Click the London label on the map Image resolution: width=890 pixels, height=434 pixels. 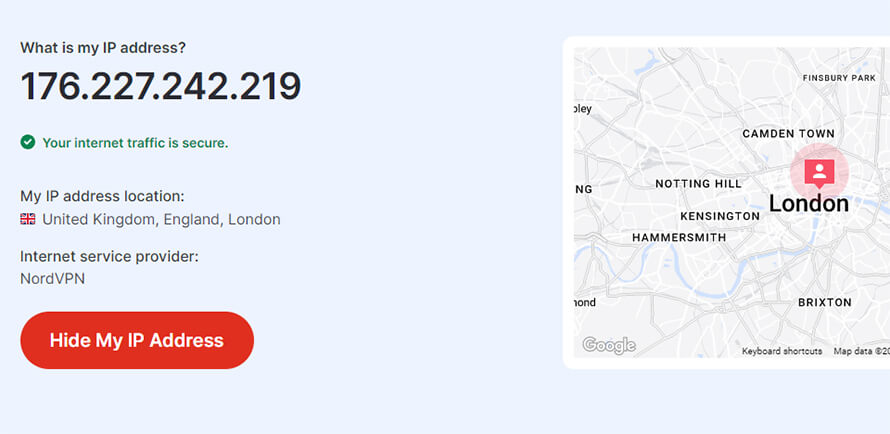(x=808, y=204)
